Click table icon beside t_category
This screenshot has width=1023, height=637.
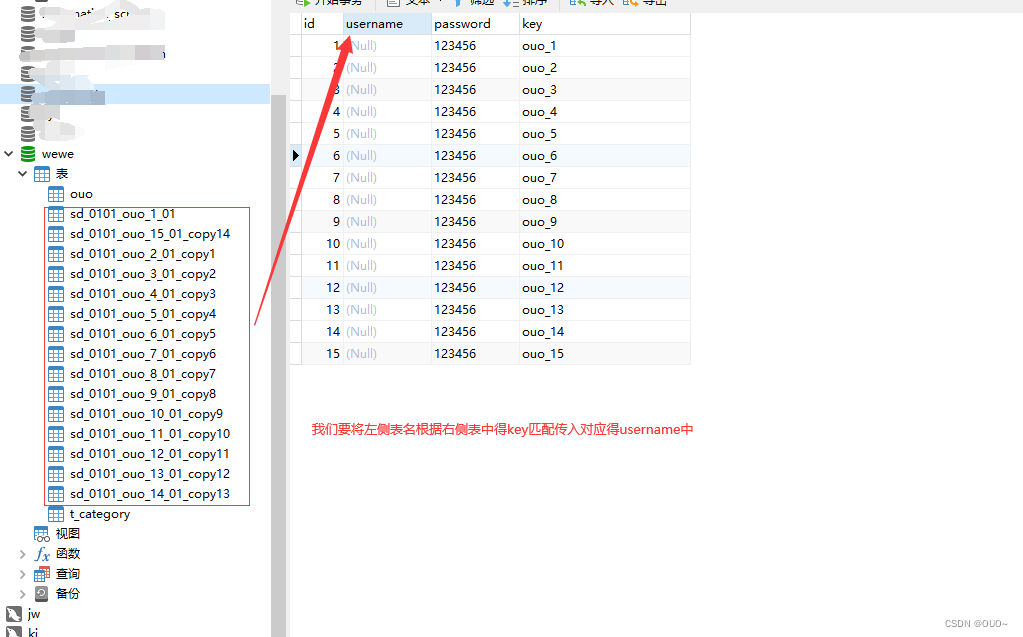click(56, 514)
